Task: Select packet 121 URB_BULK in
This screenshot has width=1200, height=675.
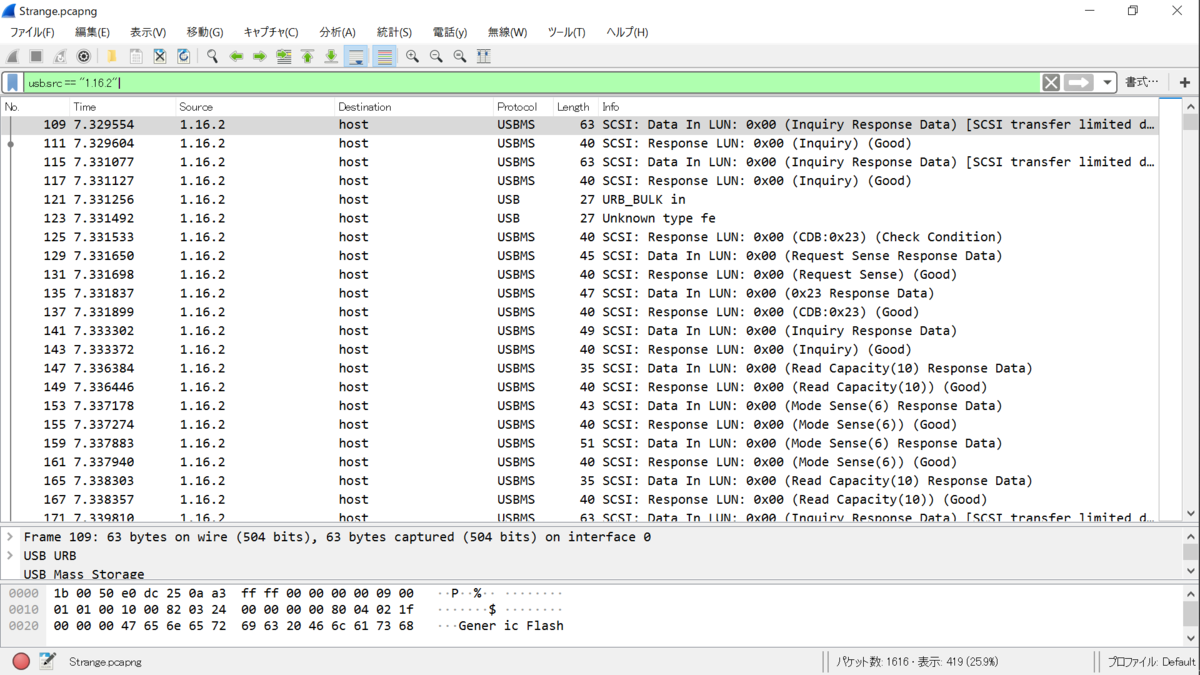Action: (580, 199)
